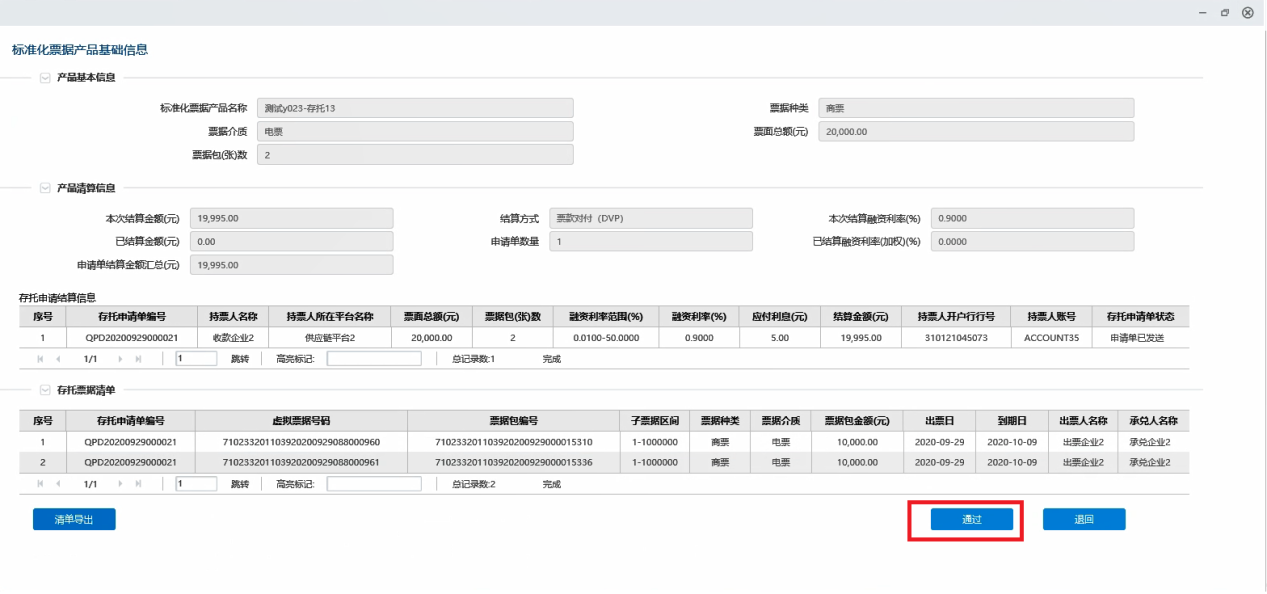Click the 票据种类 field showing 商票
Image resolution: width=1267 pixels, height=594 pixels.
coord(976,108)
